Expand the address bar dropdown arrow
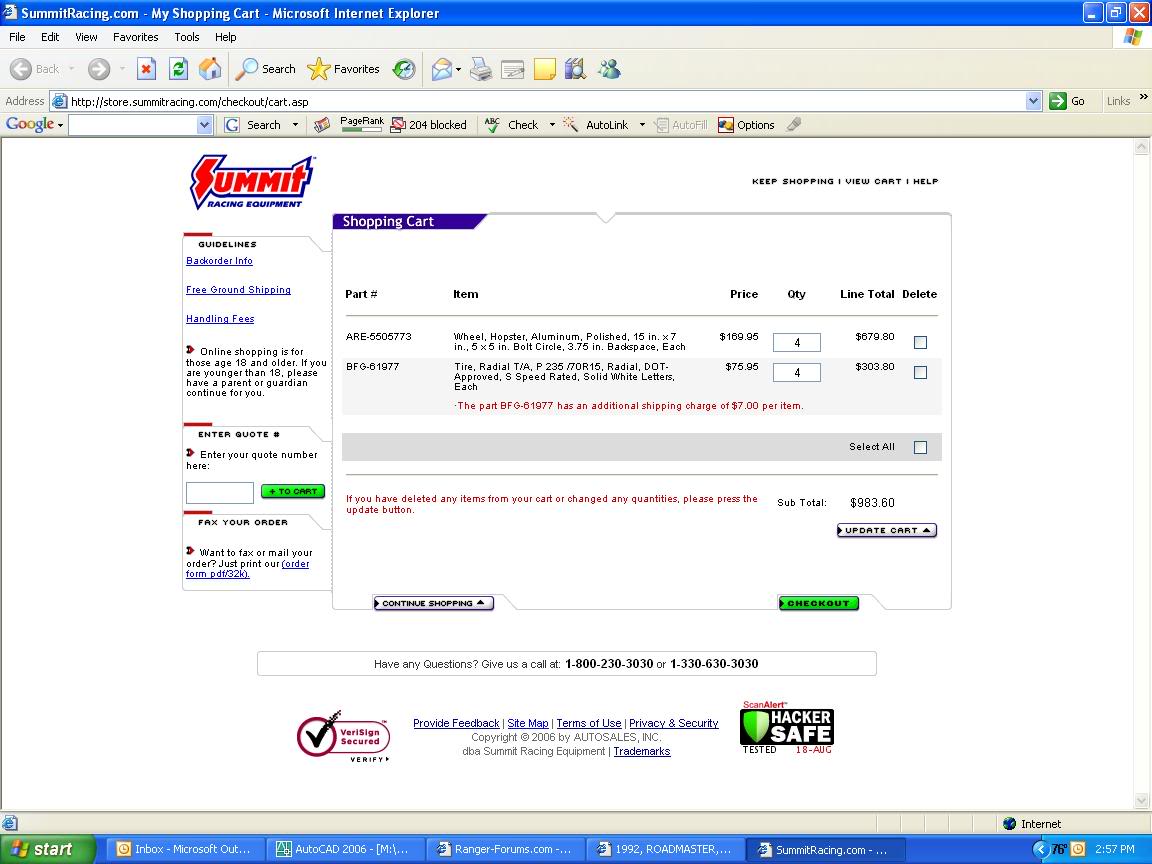1152x864 pixels. tap(1033, 101)
